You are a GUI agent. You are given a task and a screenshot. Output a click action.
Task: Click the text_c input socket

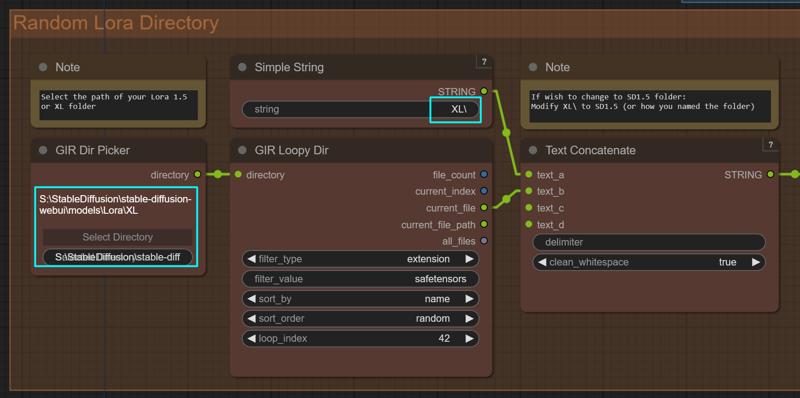click(x=529, y=208)
